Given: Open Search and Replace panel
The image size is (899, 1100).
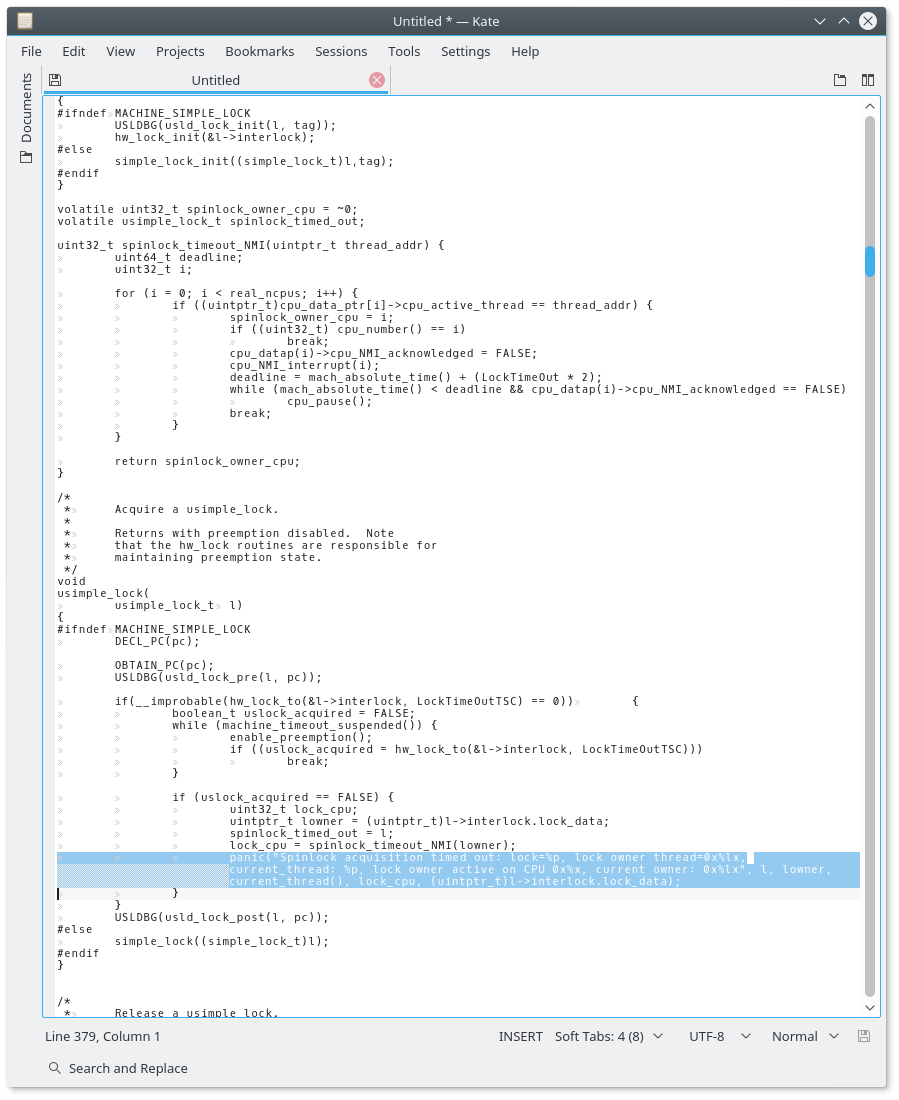Looking at the screenshot, I should (x=118, y=1068).
